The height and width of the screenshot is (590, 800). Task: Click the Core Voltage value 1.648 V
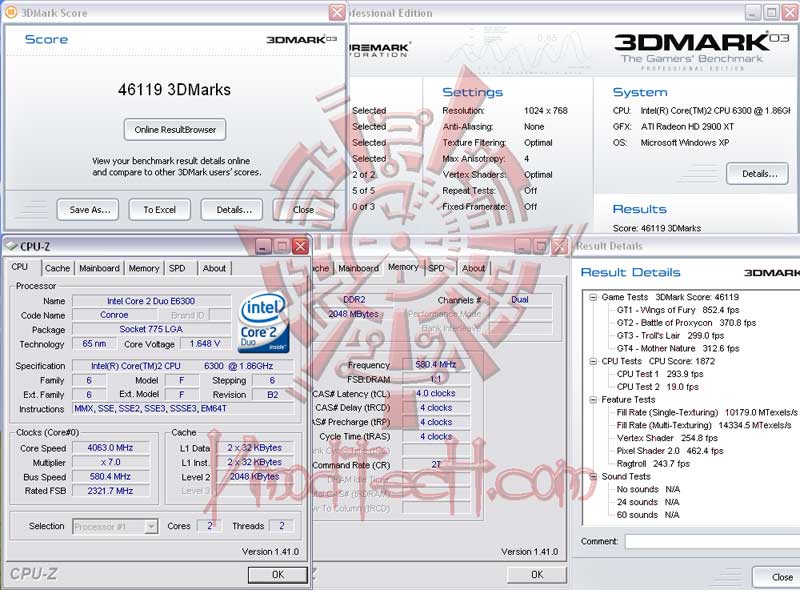coord(205,344)
